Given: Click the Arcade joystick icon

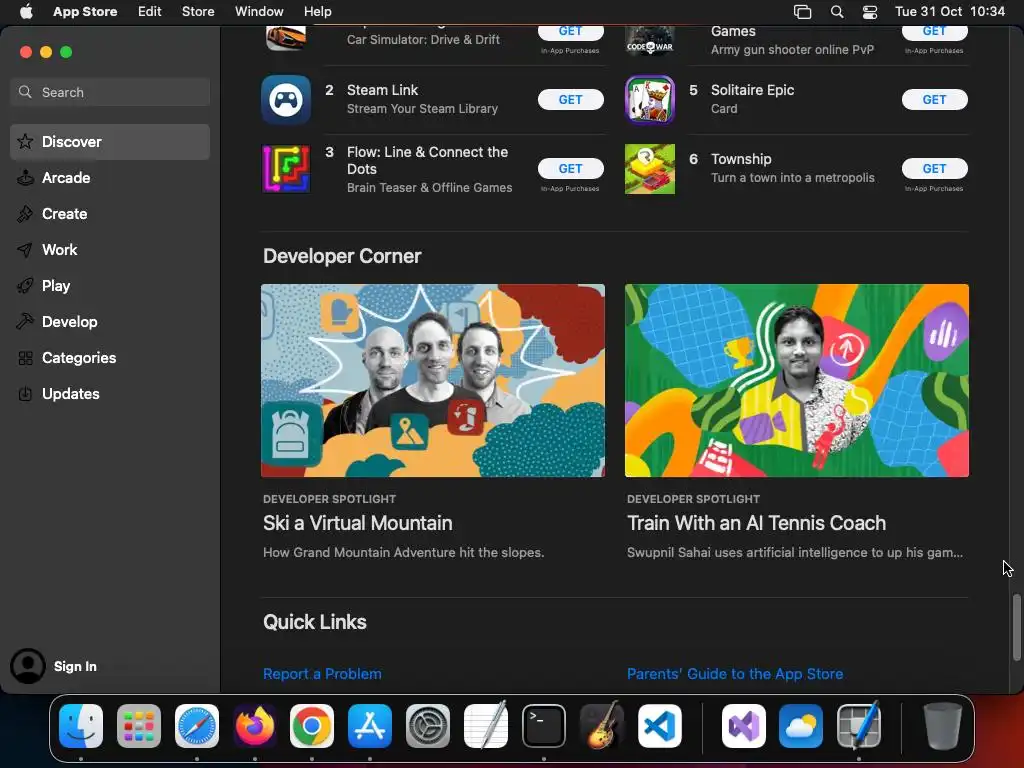Looking at the screenshot, I should point(25,178).
